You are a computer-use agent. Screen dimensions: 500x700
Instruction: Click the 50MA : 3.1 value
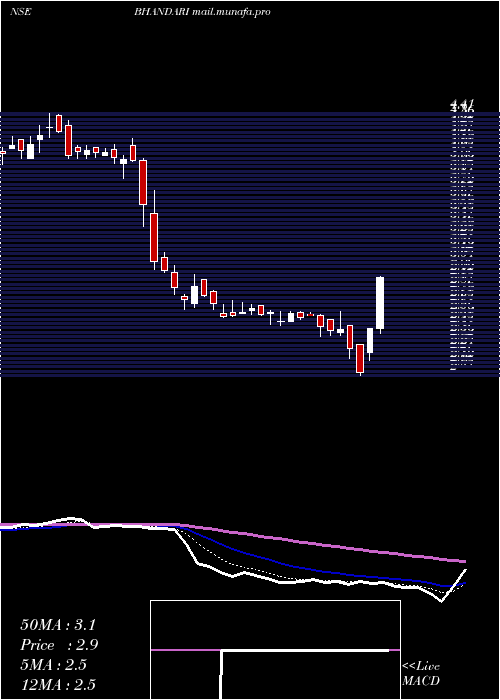(x=58, y=625)
